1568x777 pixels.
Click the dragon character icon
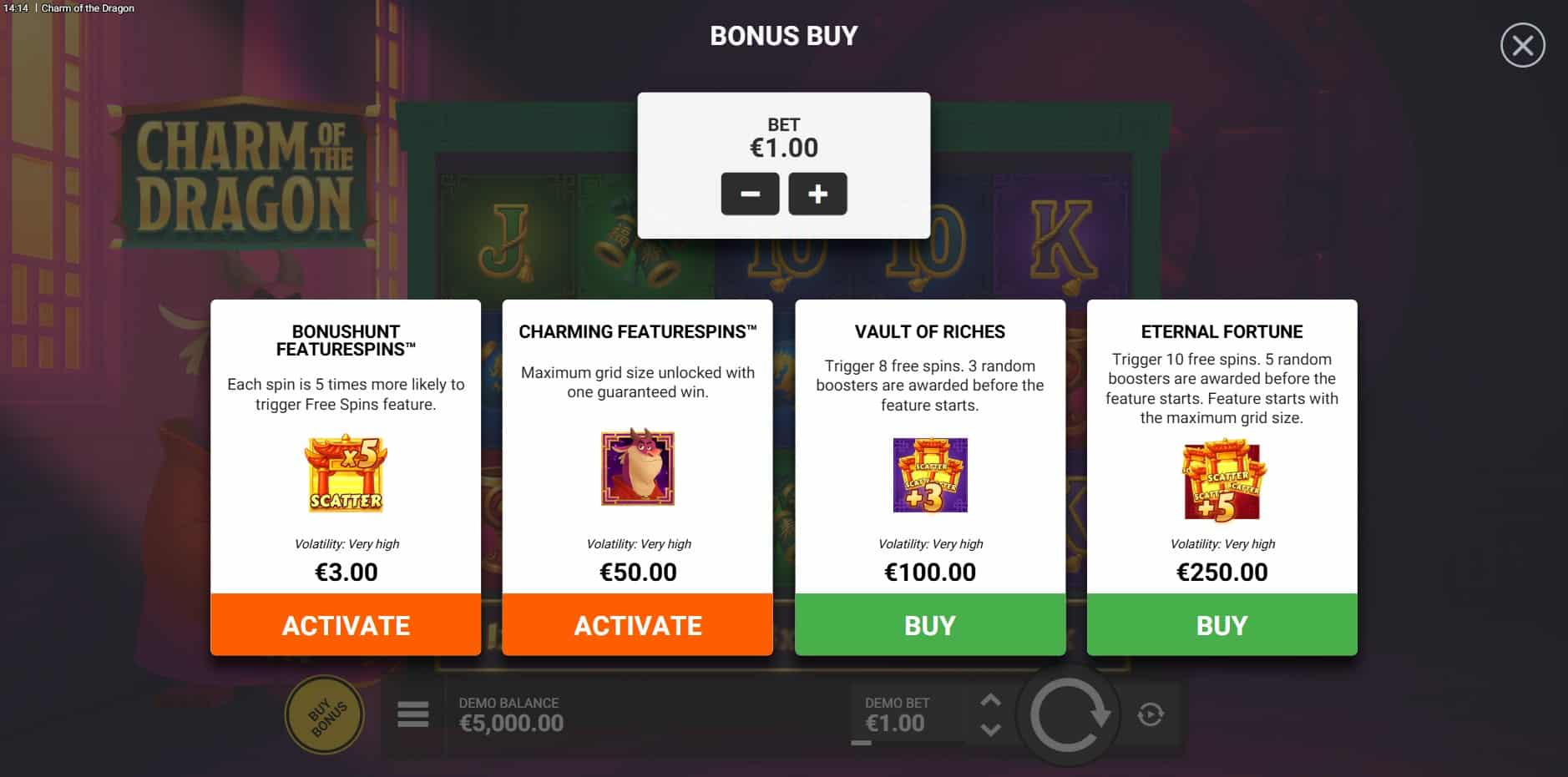638,468
